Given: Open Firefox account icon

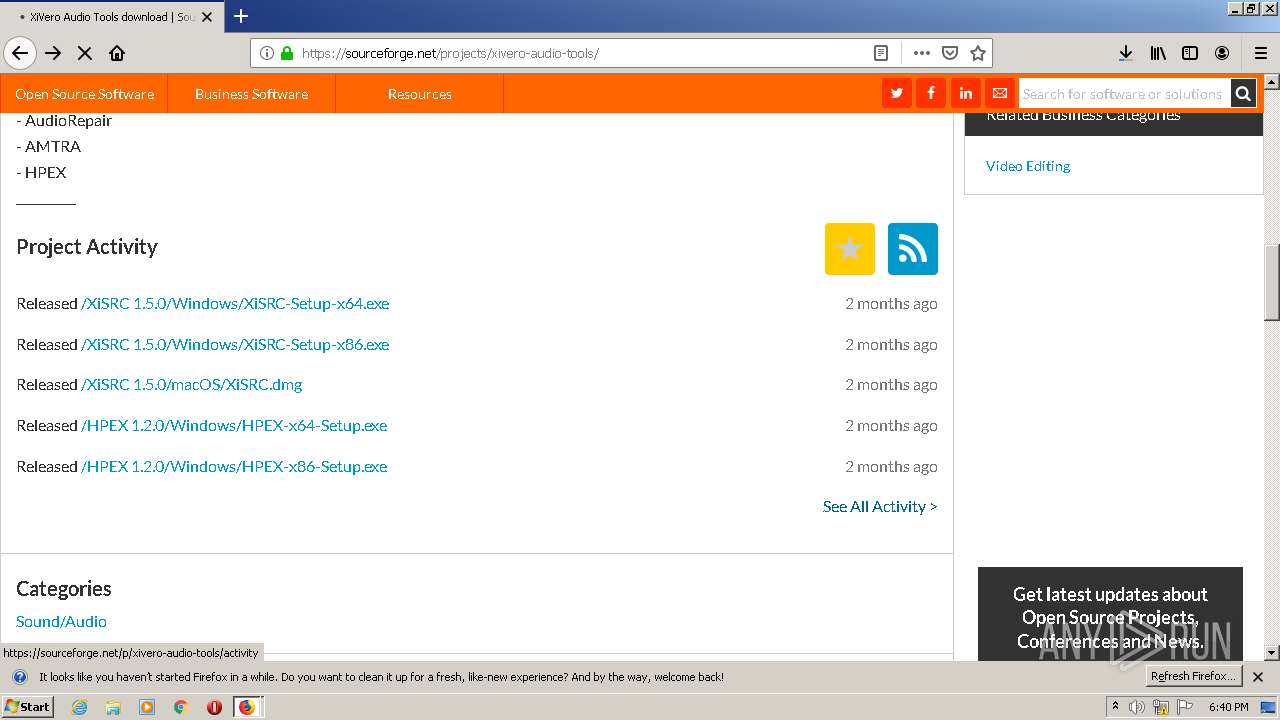Looking at the screenshot, I should coord(1222,53).
